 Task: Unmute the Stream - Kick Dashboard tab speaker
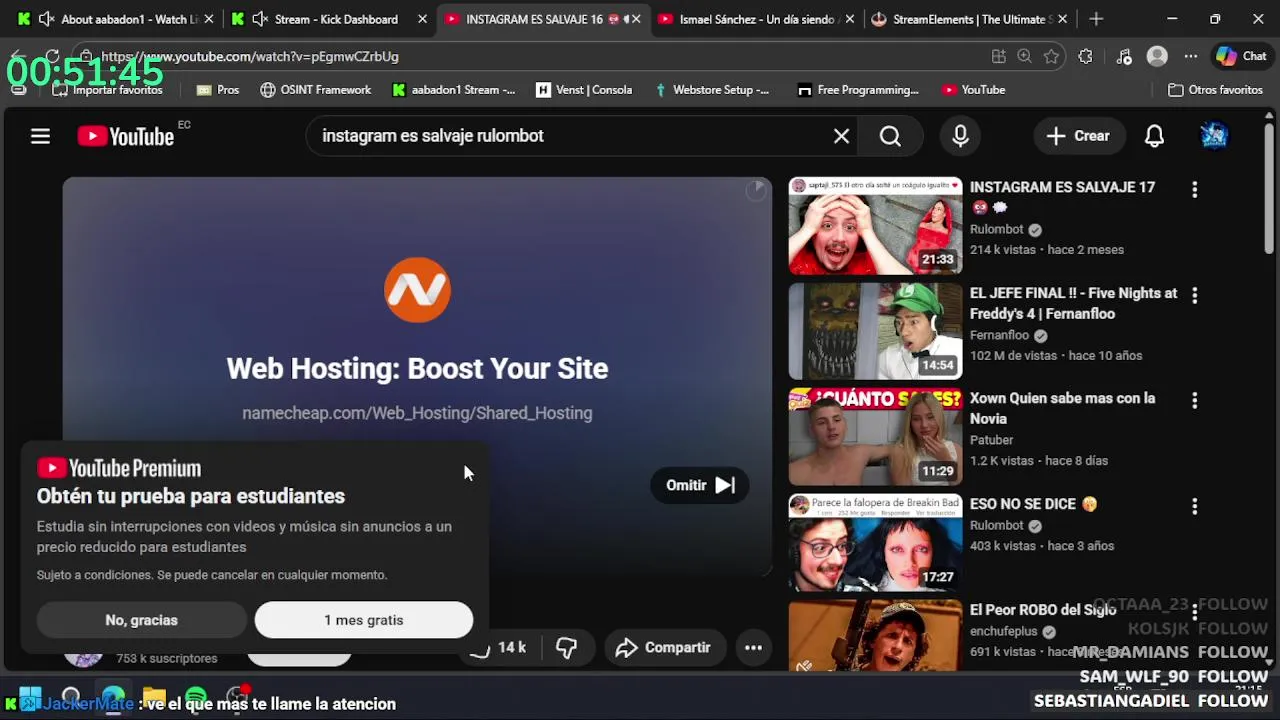point(260,19)
